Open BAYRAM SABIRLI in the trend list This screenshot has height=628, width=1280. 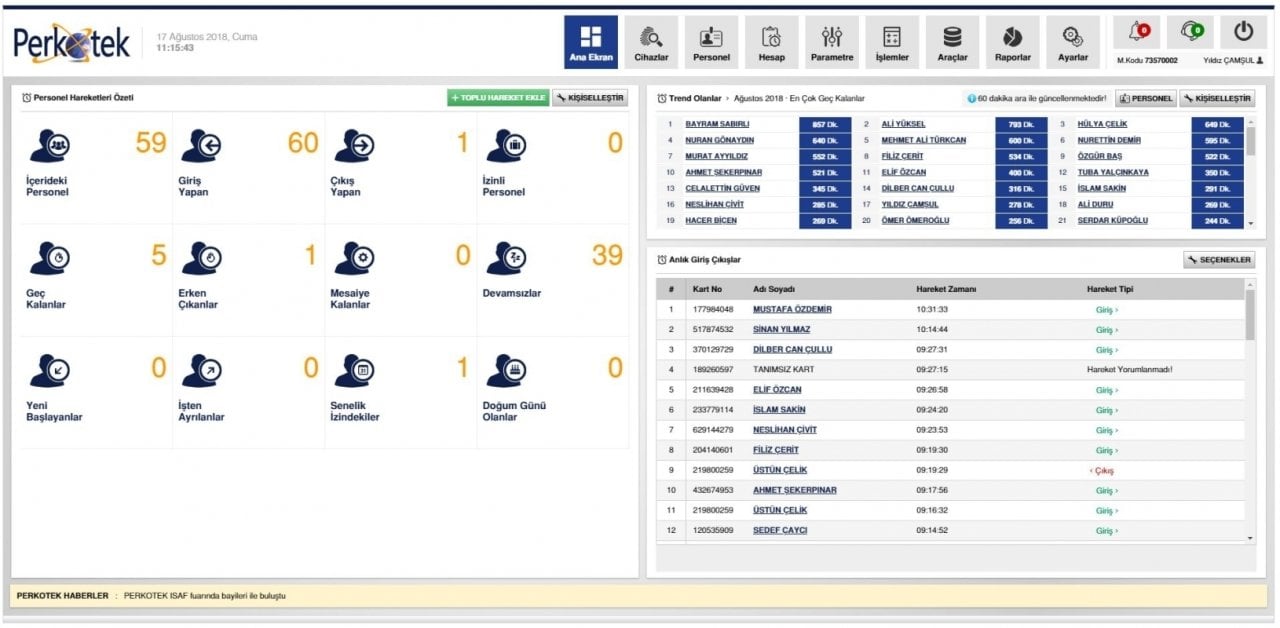[x=717, y=124]
